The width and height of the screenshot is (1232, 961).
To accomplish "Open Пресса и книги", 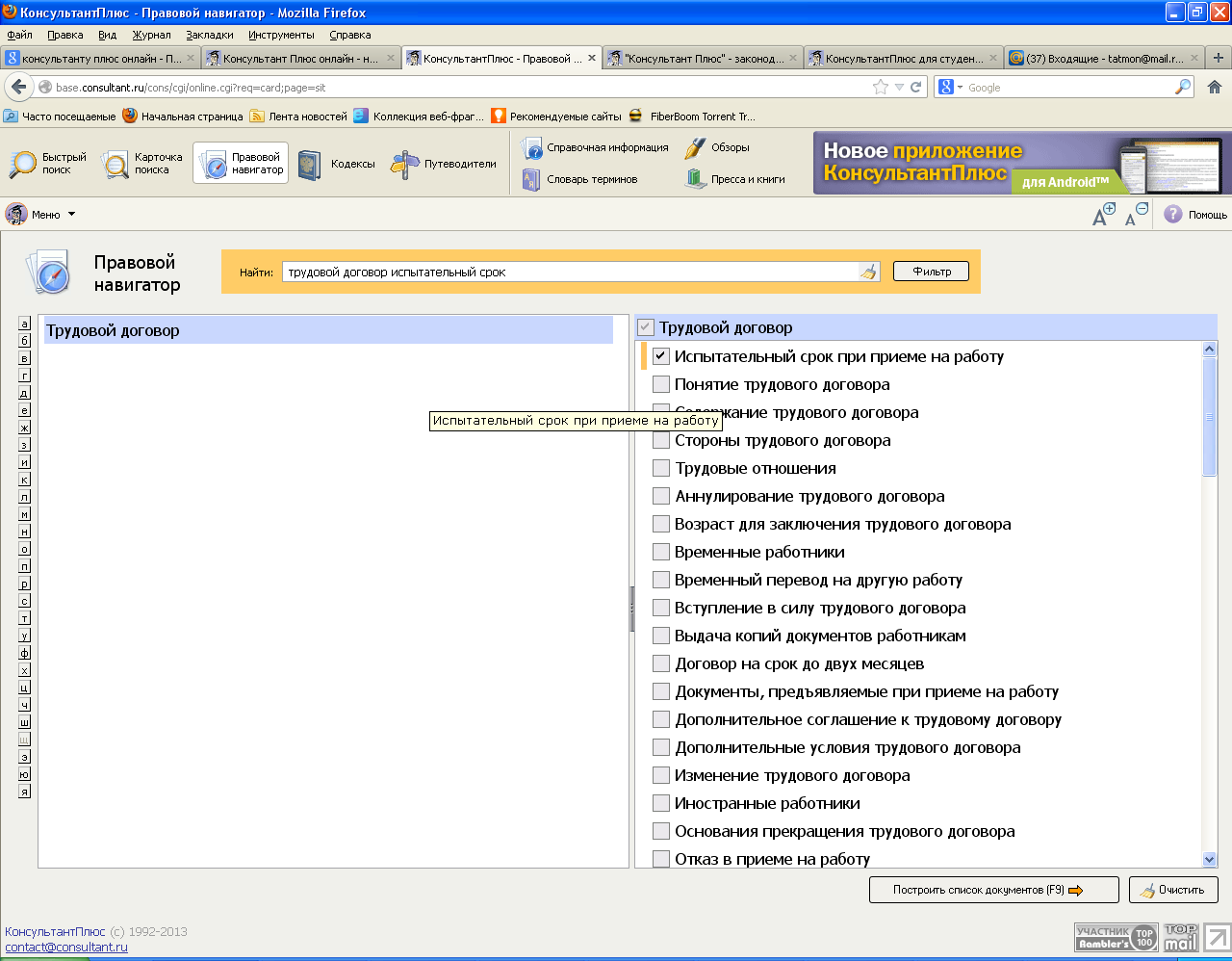I will point(735,179).
